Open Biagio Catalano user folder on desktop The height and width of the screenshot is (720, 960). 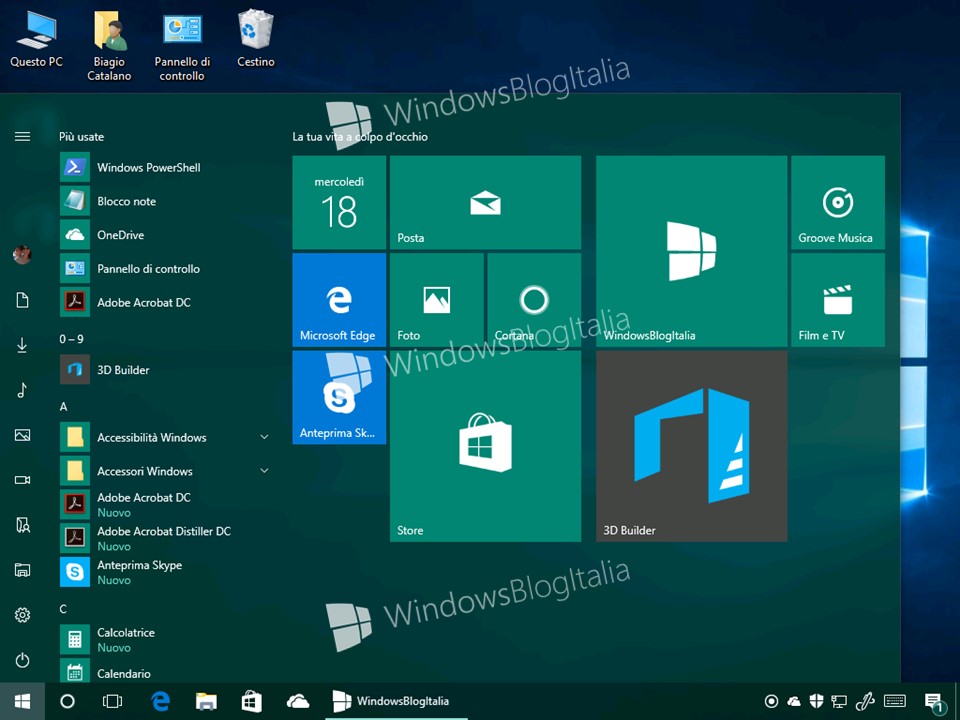110,45
